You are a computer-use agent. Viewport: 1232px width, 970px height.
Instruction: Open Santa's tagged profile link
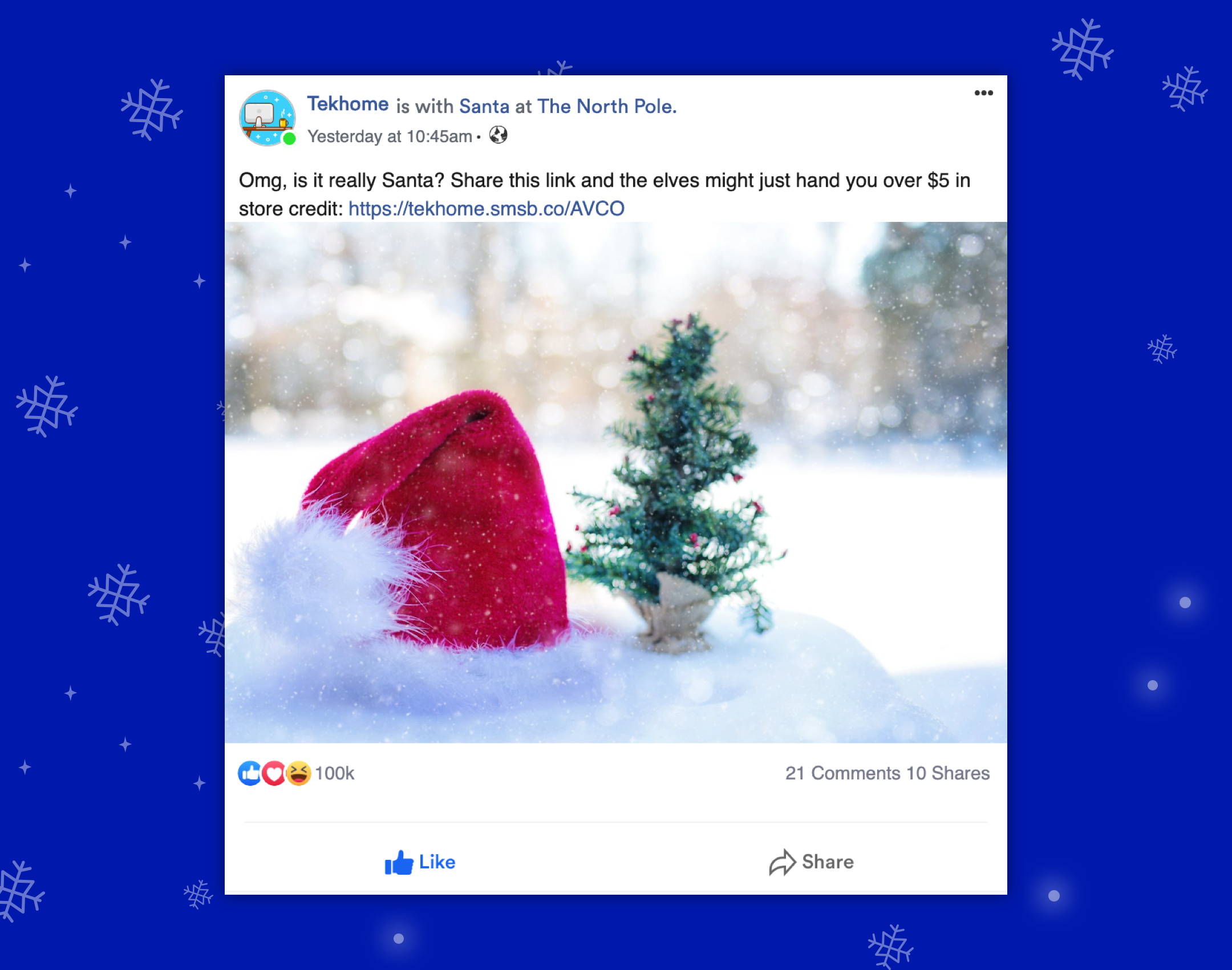click(484, 106)
